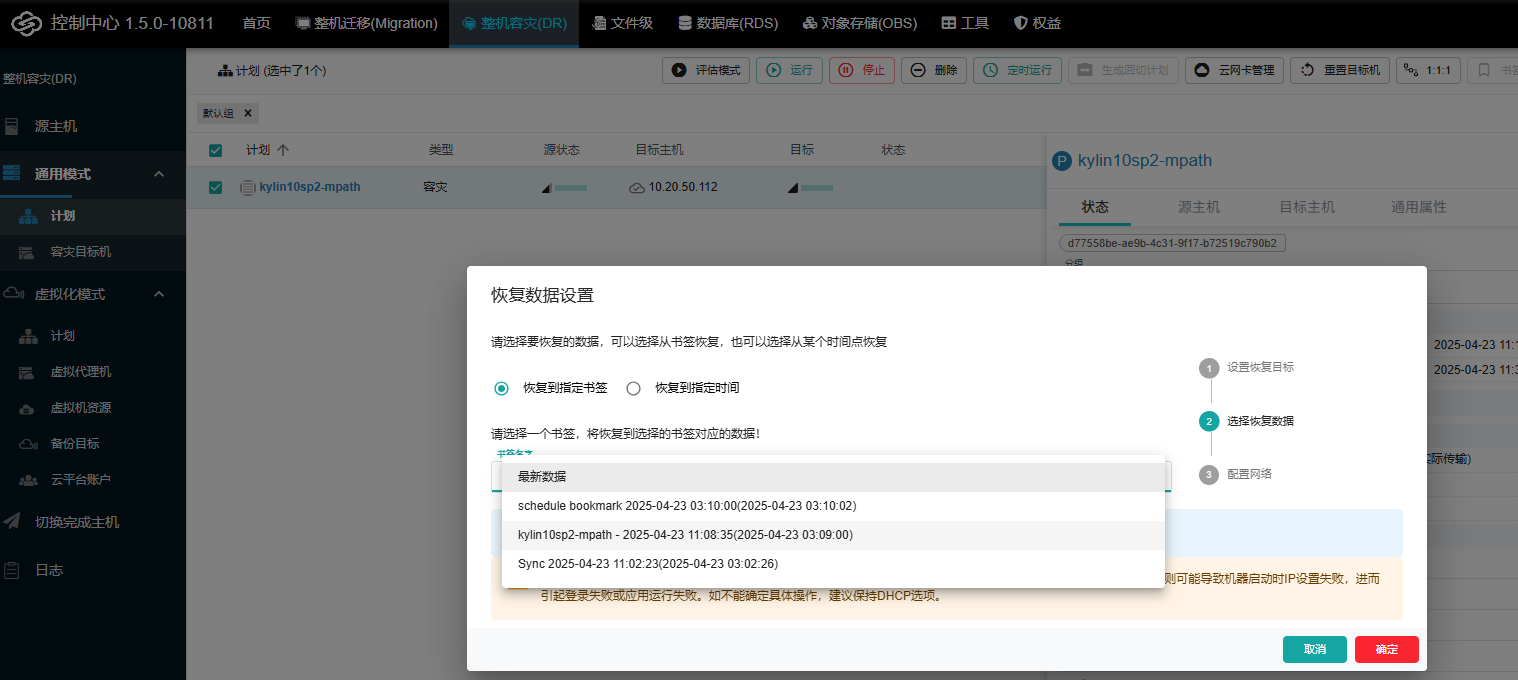
Task: Toggle the select-all checkbox in table header
Action: pos(215,150)
